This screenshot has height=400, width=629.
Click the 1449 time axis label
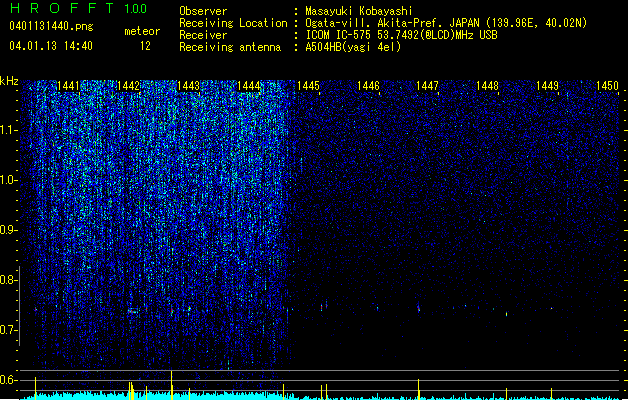[547, 86]
